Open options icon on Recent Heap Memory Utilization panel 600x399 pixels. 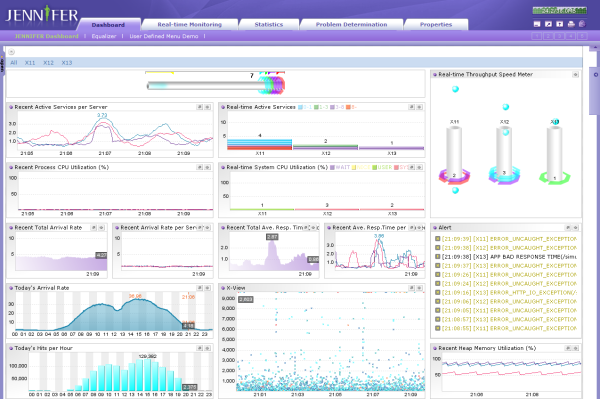coord(575,348)
